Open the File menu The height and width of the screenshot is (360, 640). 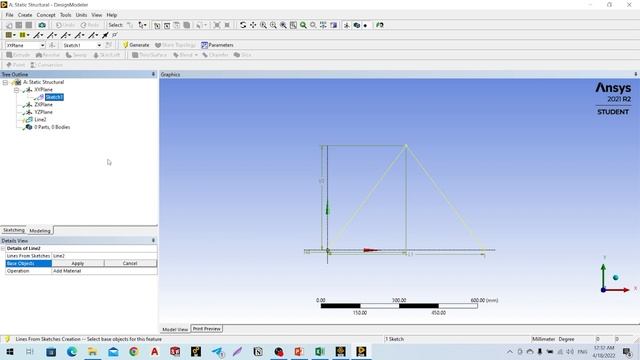pyautogui.click(x=9, y=15)
